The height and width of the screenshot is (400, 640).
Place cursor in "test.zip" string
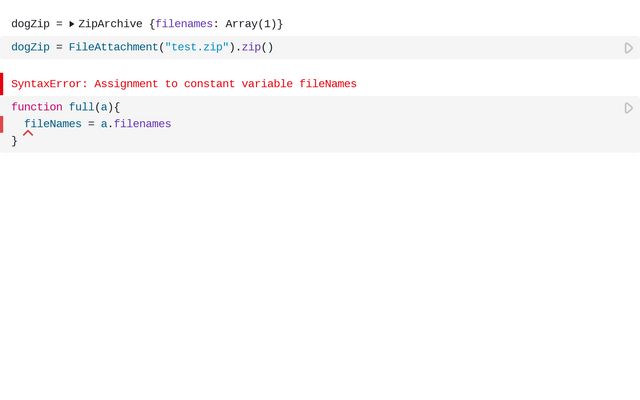pyautogui.click(x=196, y=47)
